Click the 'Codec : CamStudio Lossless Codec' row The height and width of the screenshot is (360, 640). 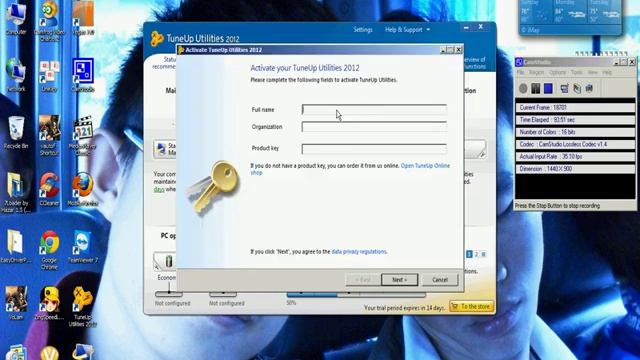tap(575, 144)
